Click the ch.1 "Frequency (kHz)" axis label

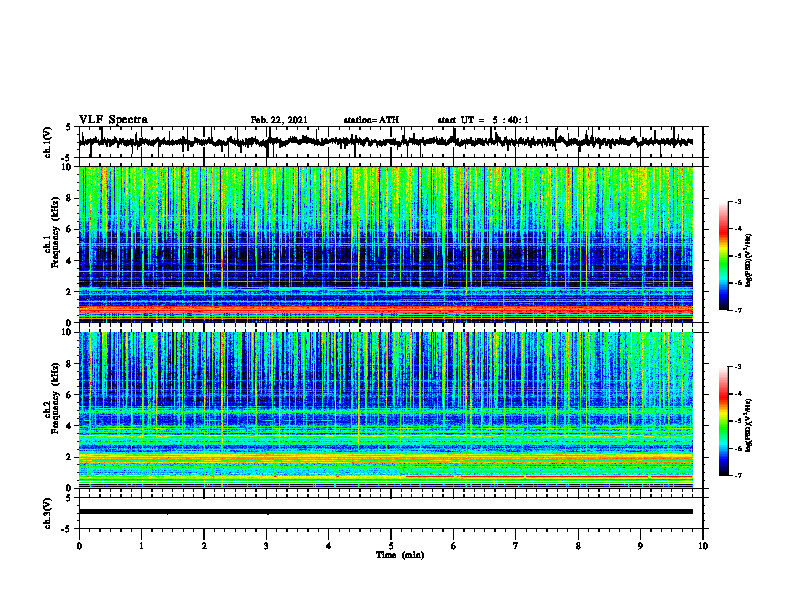pyautogui.click(x=56, y=232)
